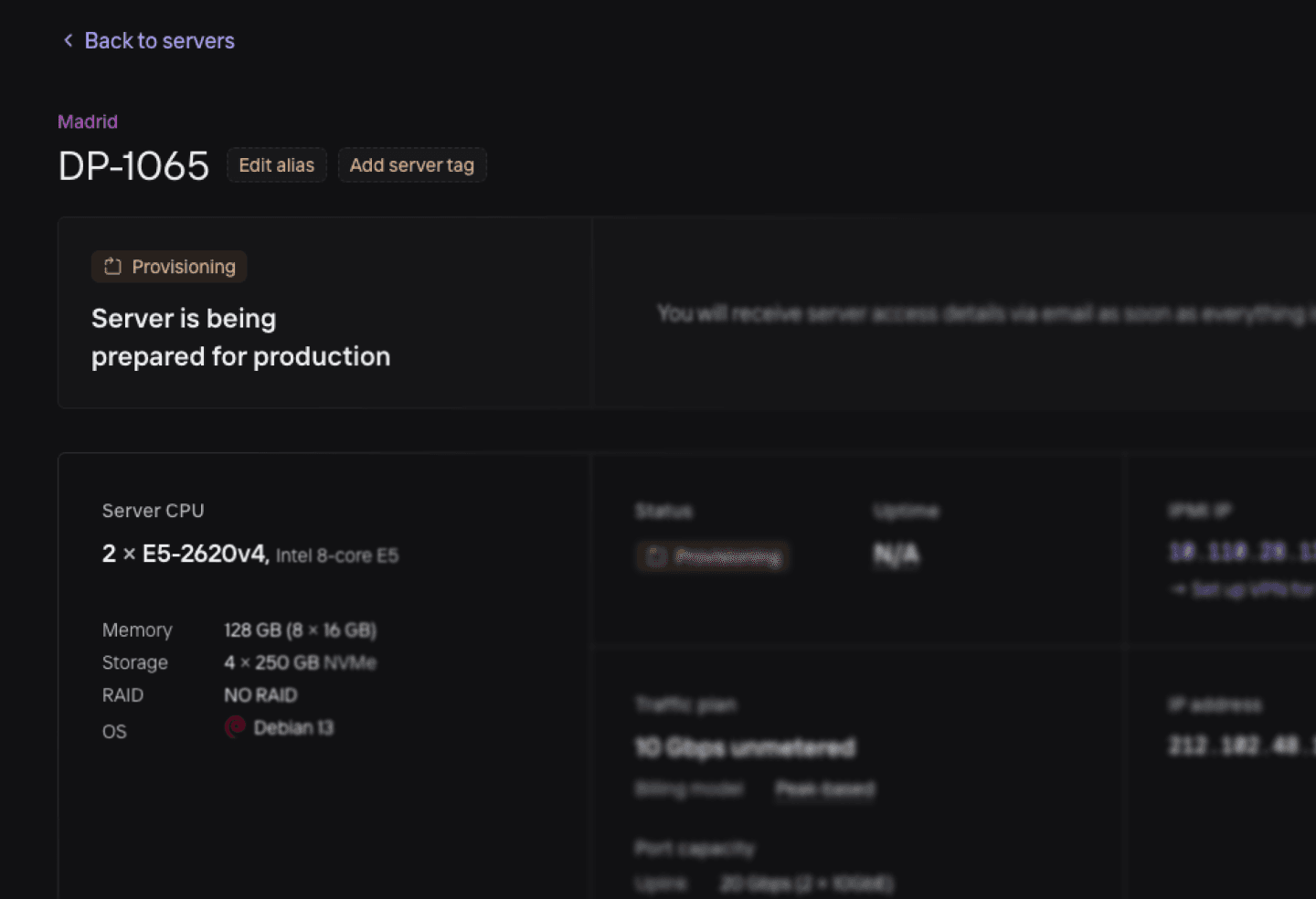
Task: Click the IPMI IP address value
Action: (1241, 552)
